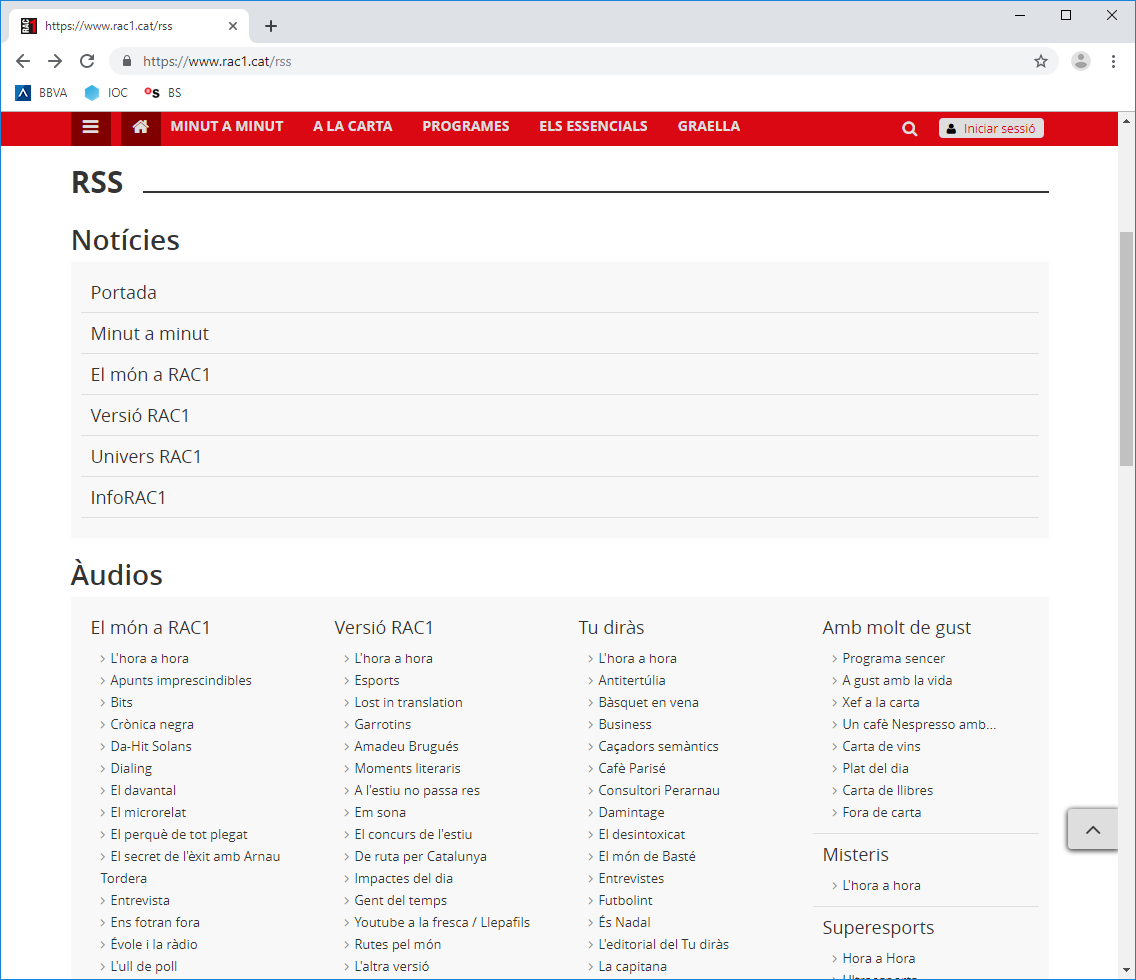
Task: Open the hamburger menu in red navbar
Action: click(91, 127)
